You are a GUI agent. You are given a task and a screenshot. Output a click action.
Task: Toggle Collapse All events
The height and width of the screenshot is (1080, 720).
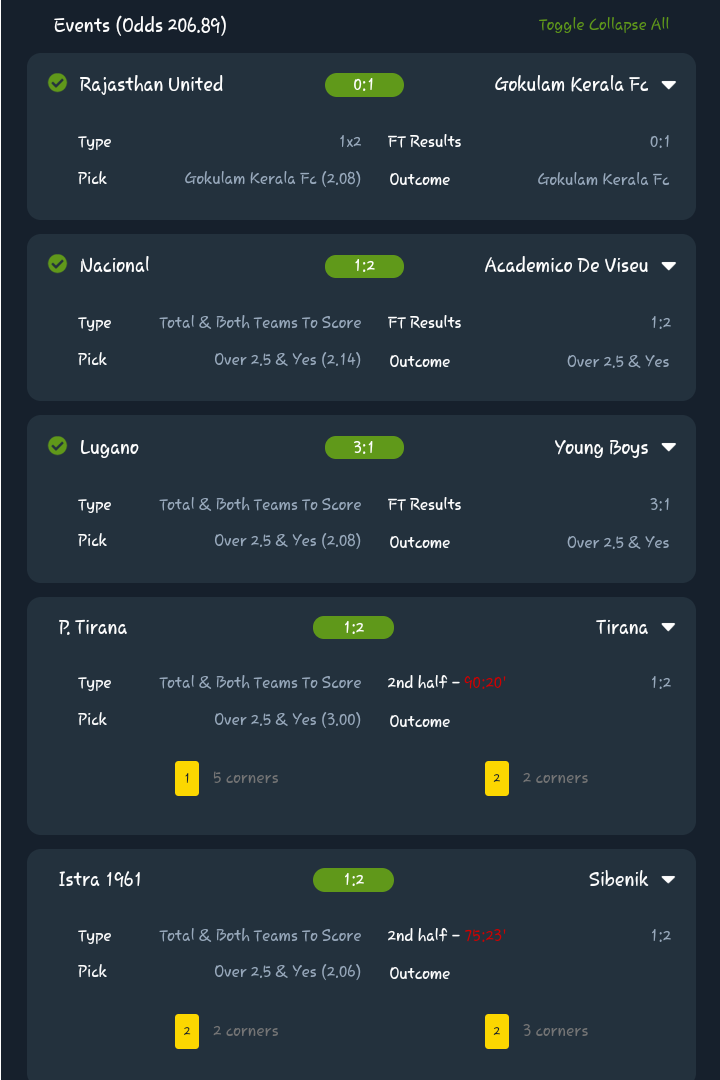point(604,25)
